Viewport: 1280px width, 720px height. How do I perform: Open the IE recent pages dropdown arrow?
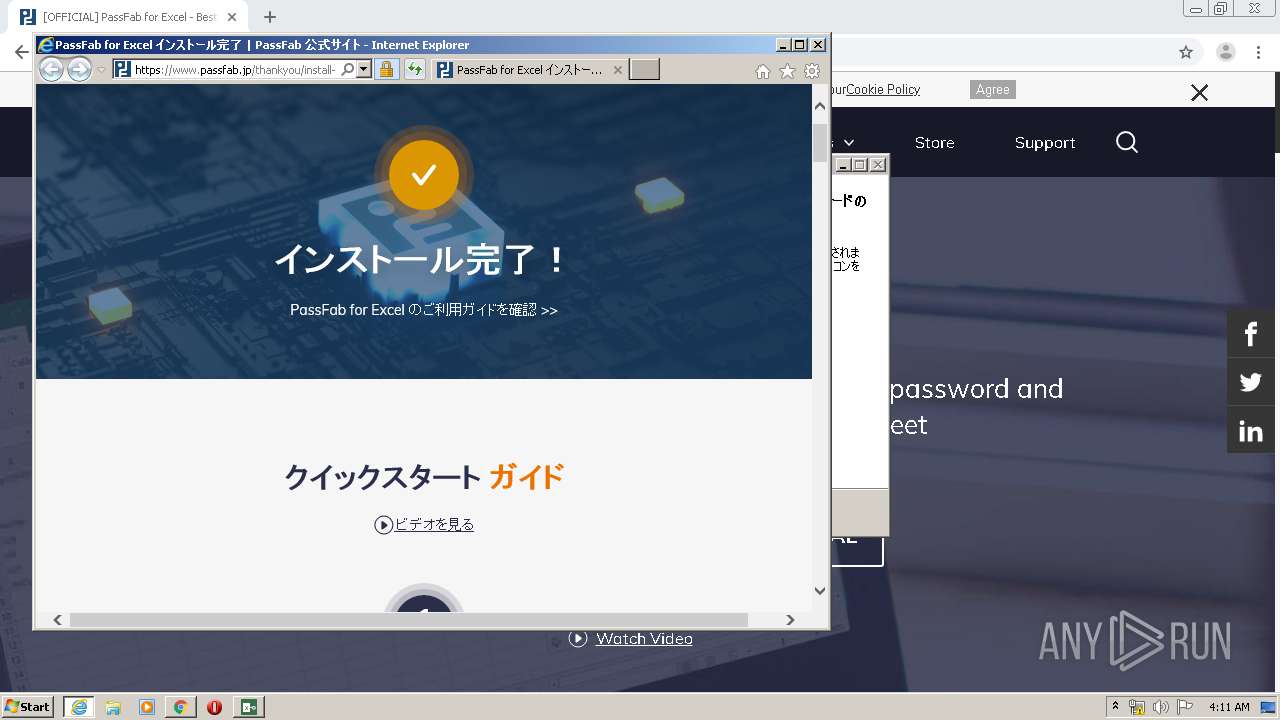point(101,70)
